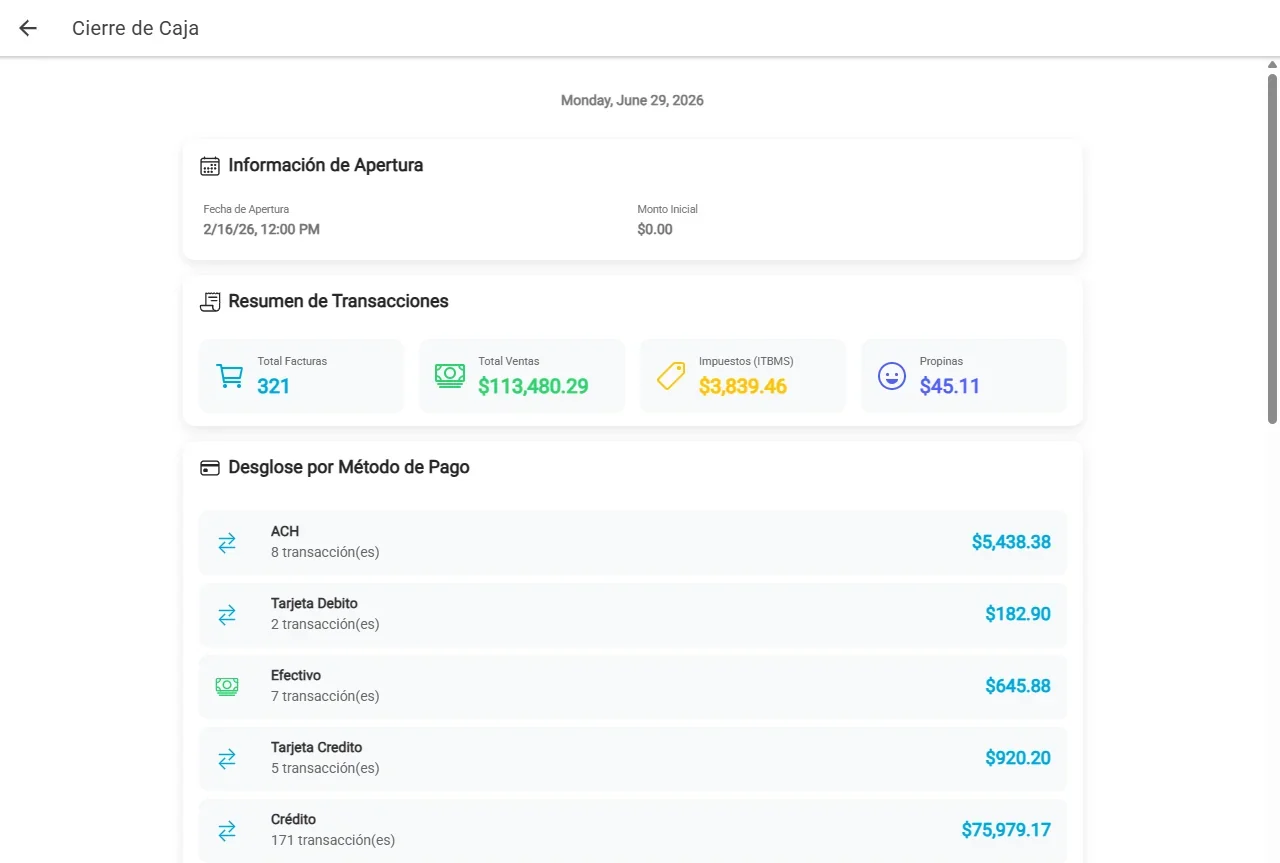The image size is (1280, 863).
Task: Click the cash icon in Efectivo row
Action: pyautogui.click(x=227, y=686)
